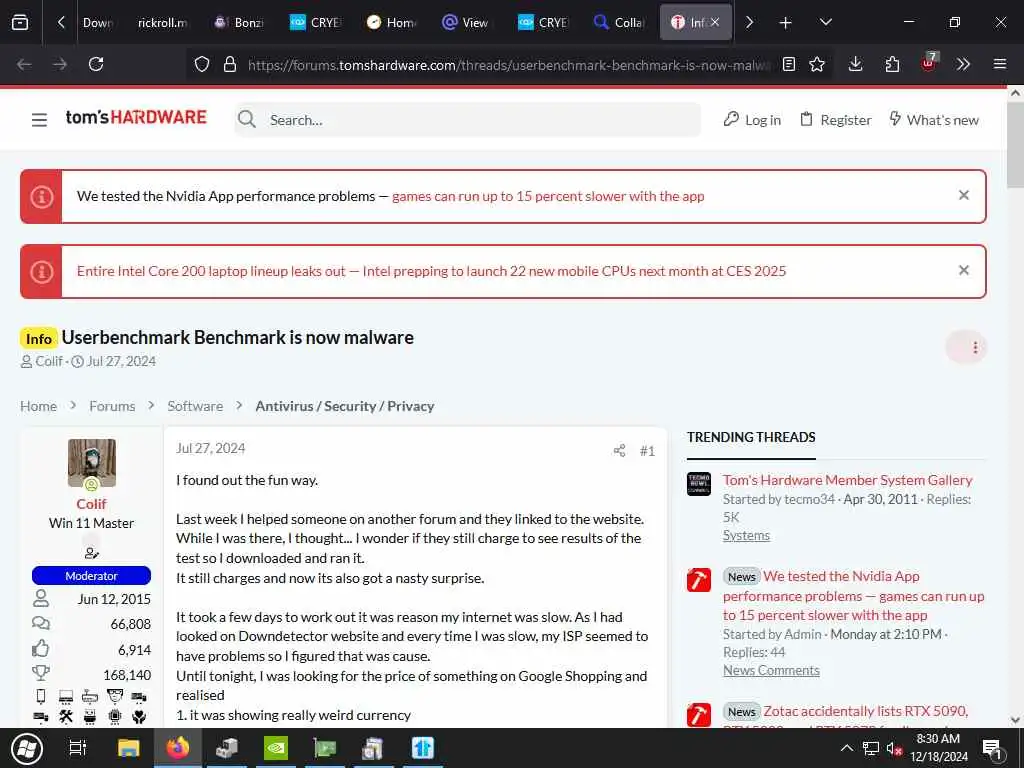Open Tom's Hardware Member System Gallery thread
The image size is (1024, 768).
(x=848, y=480)
